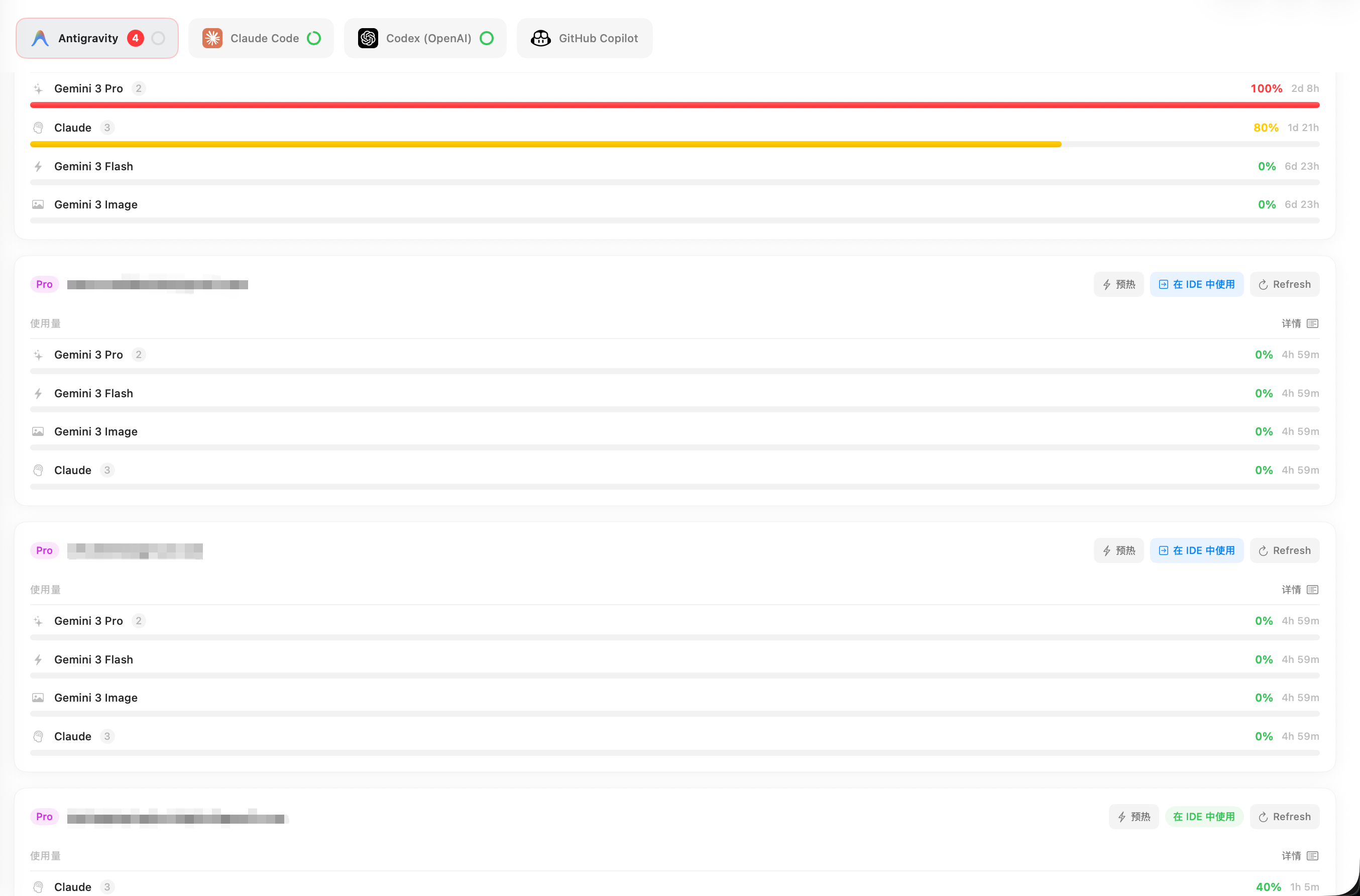Click the red notification badge 4

(x=136, y=38)
